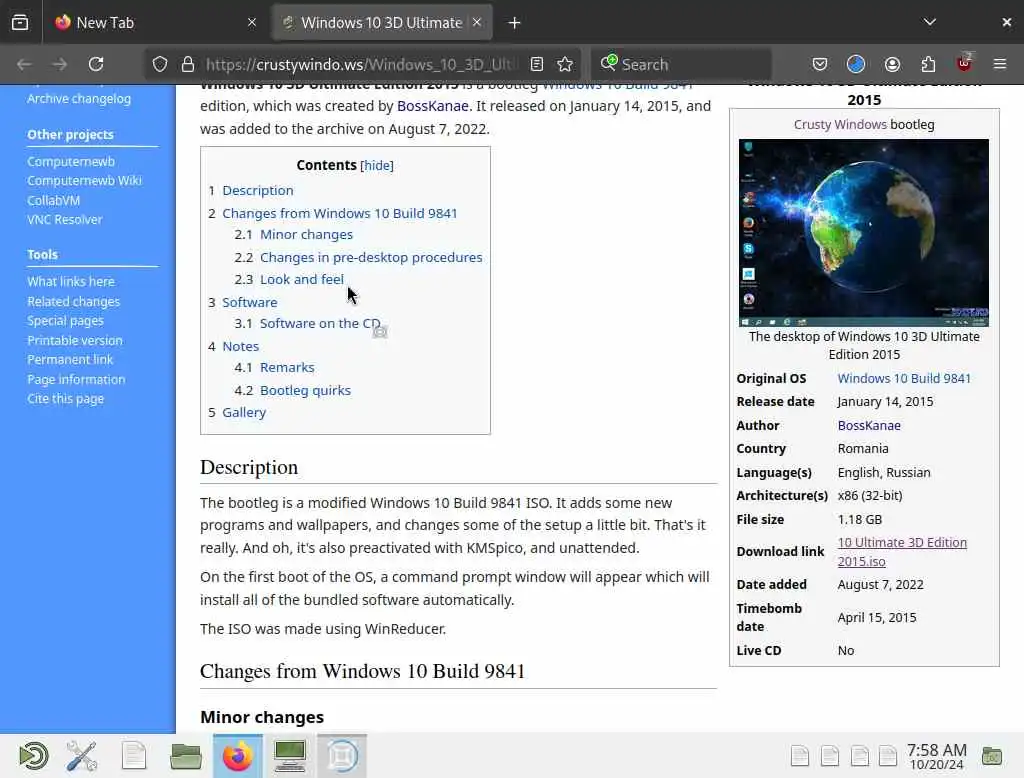The width and height of the screenshot is (1024, 778).
Task: Open Special pages link
Action: tap(65, 321)
